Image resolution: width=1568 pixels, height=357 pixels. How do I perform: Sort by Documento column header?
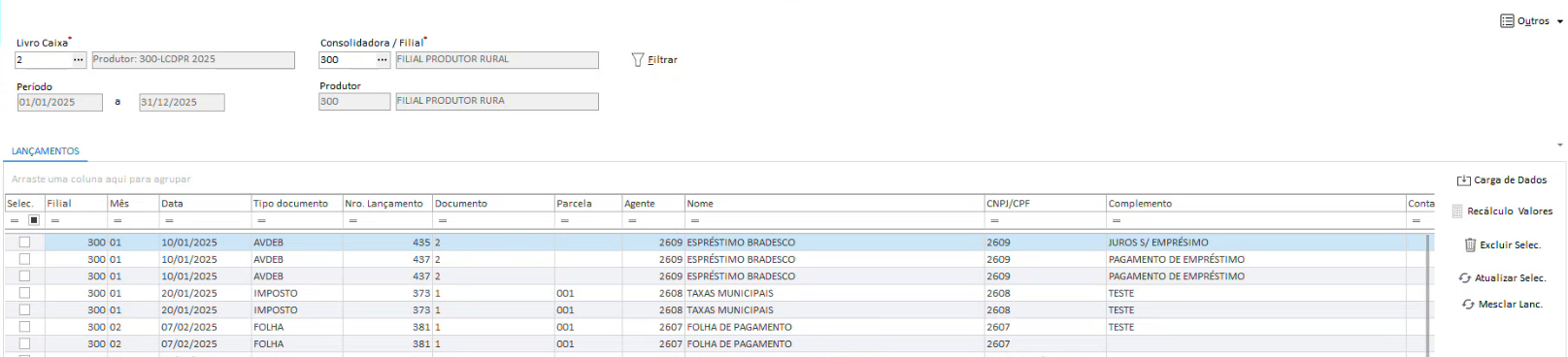(494, 204)
